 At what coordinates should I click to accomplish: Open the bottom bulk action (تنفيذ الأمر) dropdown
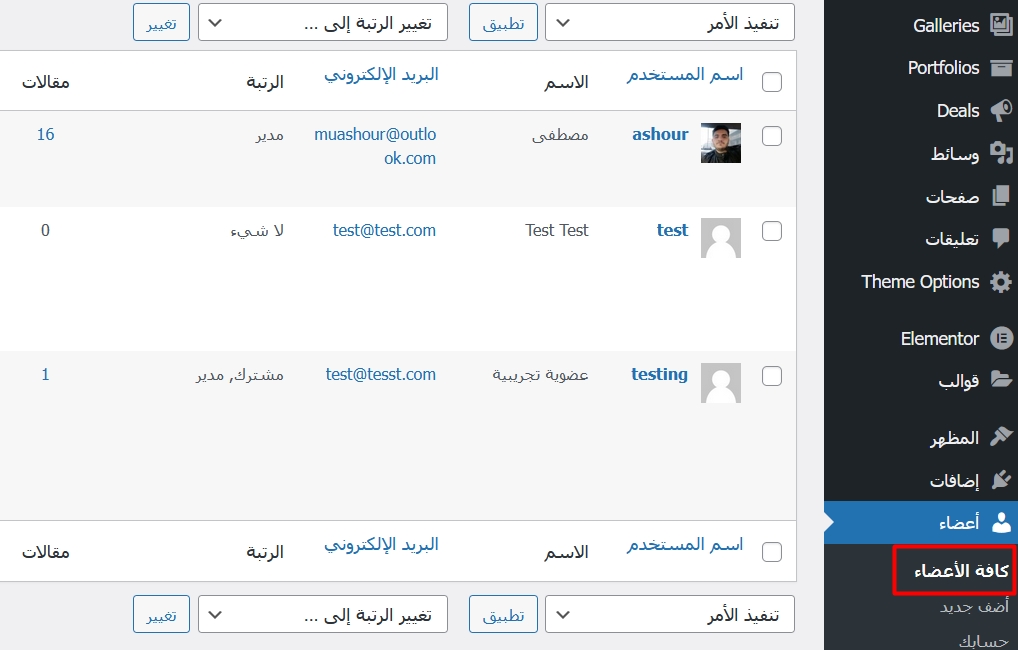click(669, 614)
